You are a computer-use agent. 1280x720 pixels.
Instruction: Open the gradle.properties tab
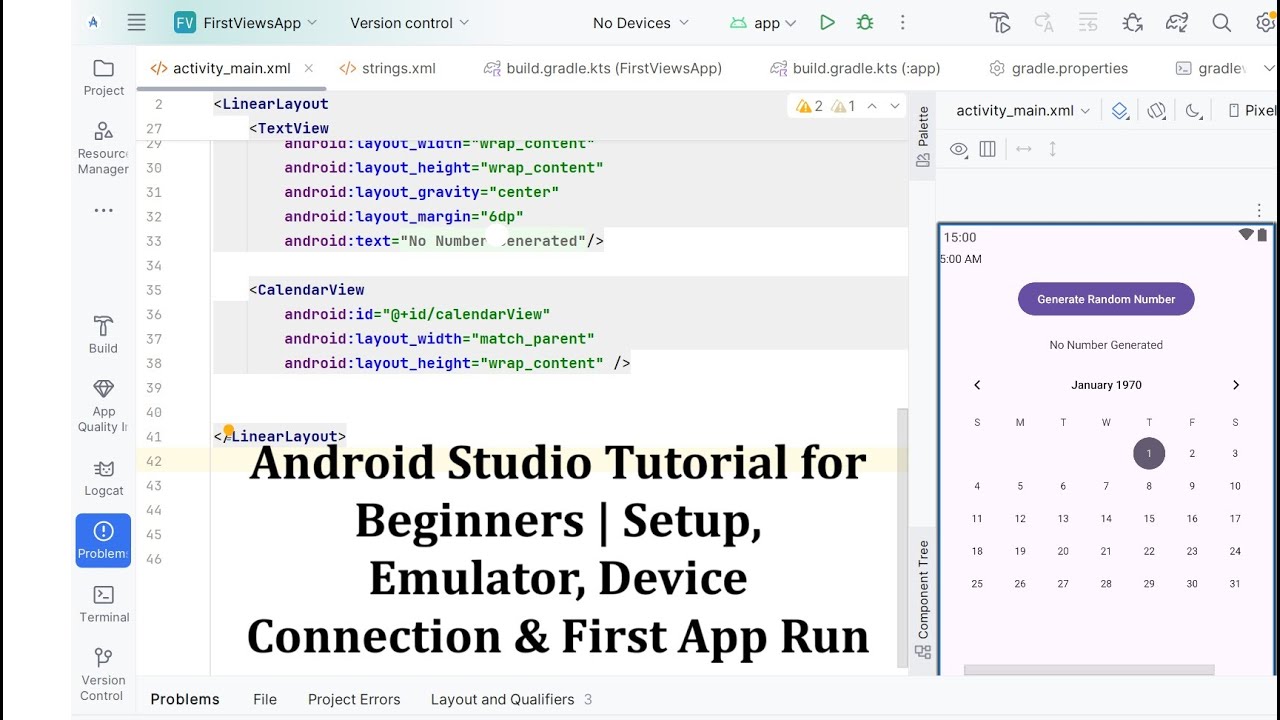[x=1058, y=68]
